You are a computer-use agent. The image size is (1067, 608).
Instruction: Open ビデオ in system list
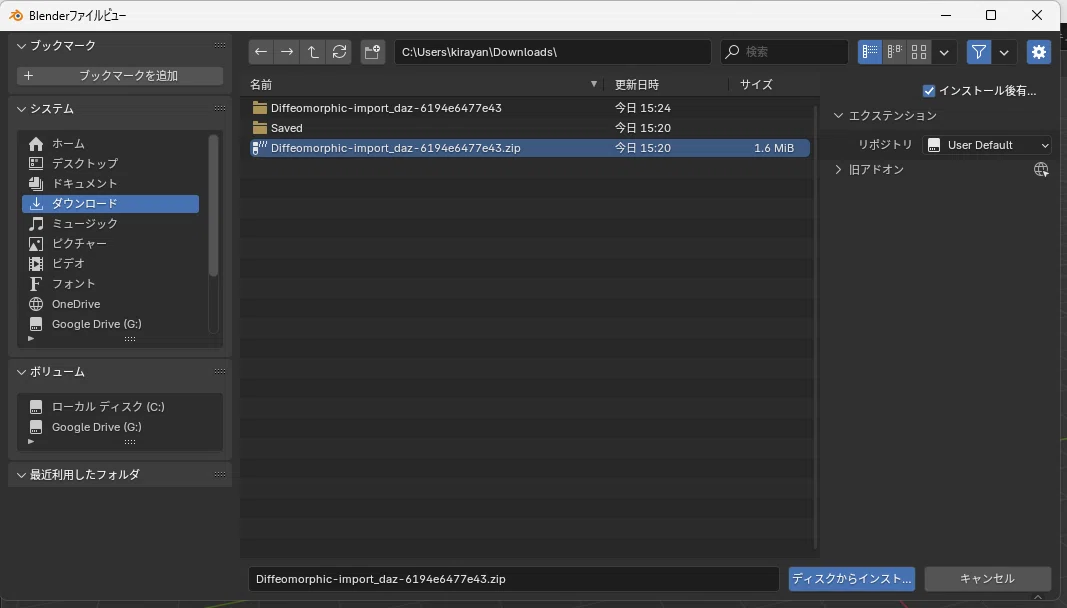tap(110, 263)
